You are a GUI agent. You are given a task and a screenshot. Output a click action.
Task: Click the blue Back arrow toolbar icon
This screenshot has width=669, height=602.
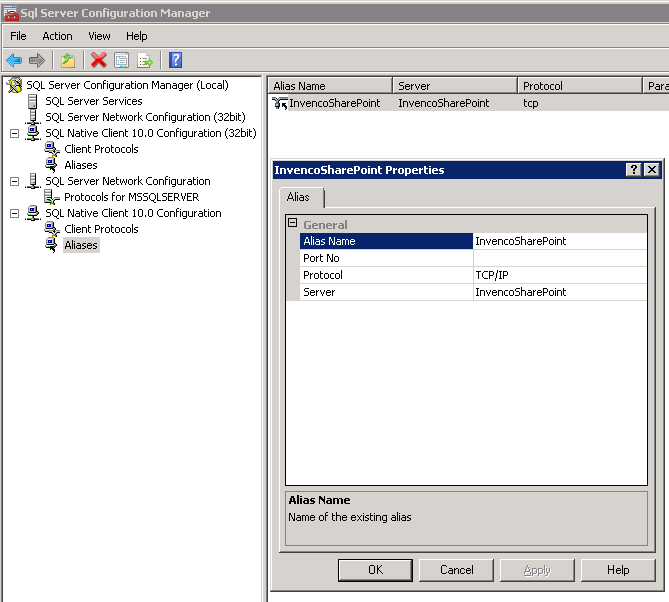coord(14,60)
